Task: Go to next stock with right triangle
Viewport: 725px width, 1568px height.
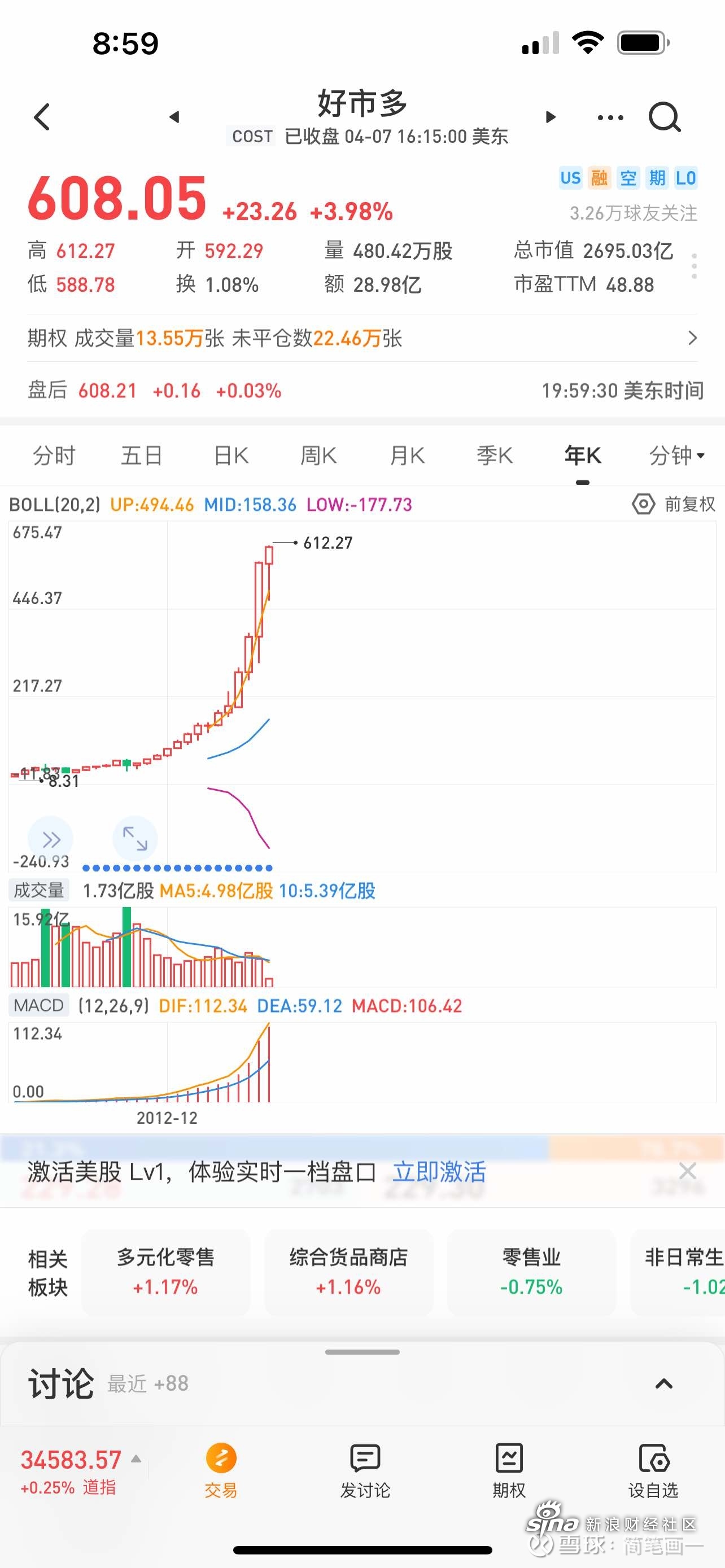Action: coord(551,117)
